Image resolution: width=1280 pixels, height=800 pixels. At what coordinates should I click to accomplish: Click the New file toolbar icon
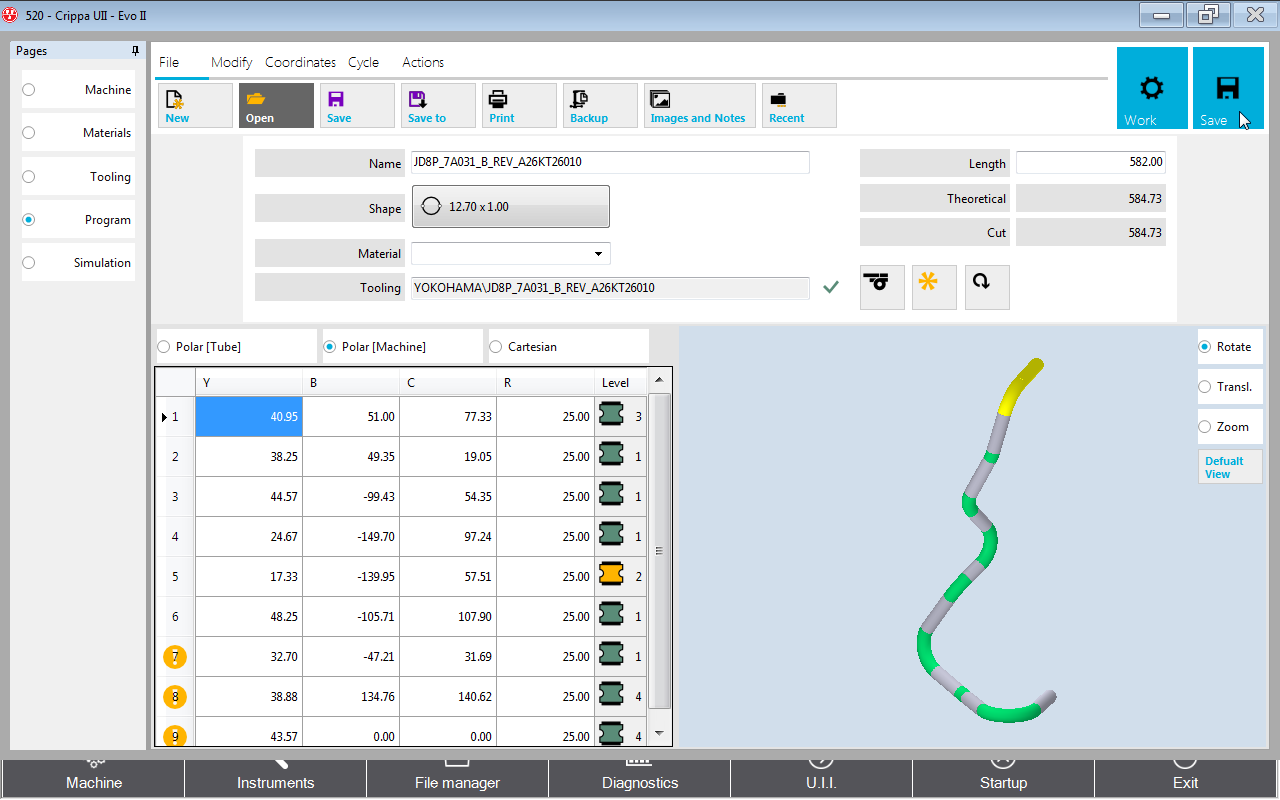point(178,105)
